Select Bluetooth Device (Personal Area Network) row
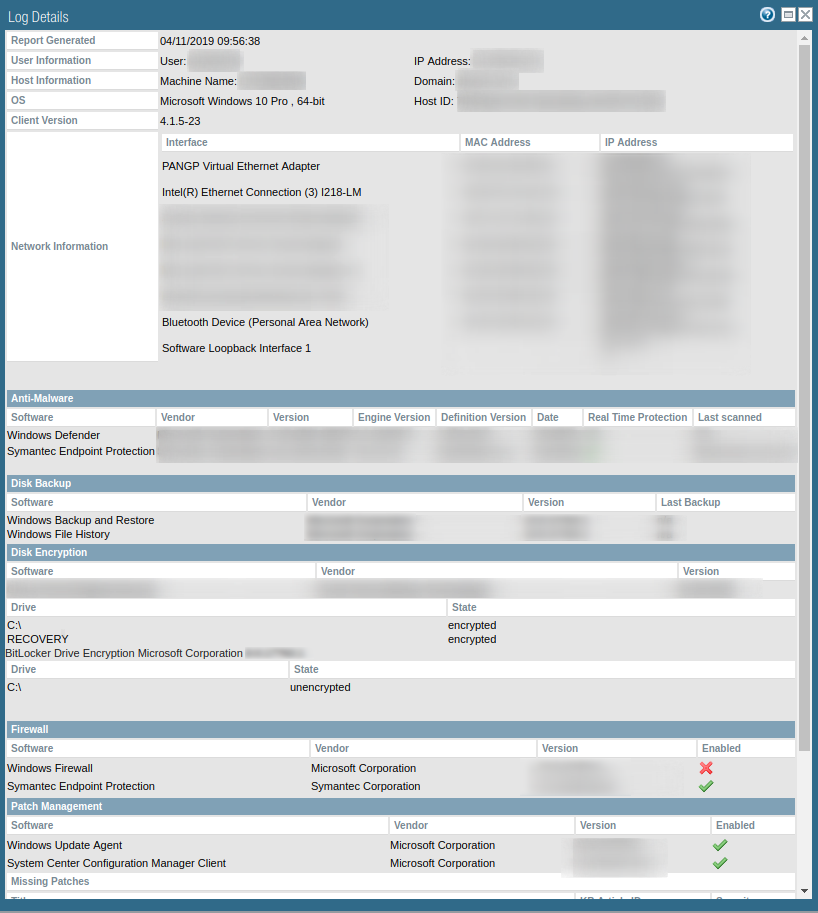Screen dimensions: 818x913 [x=265, y=322]
